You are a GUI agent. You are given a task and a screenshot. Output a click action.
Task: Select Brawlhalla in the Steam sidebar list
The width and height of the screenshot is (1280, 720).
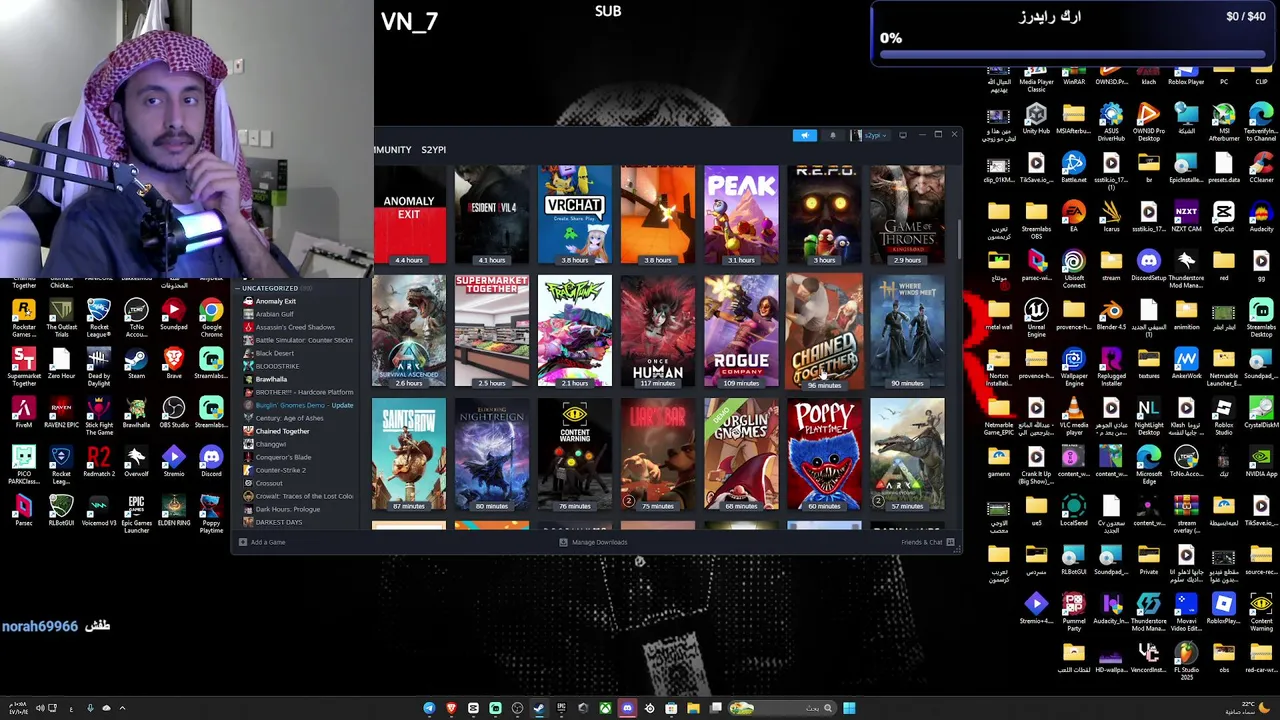pos(271,379)
